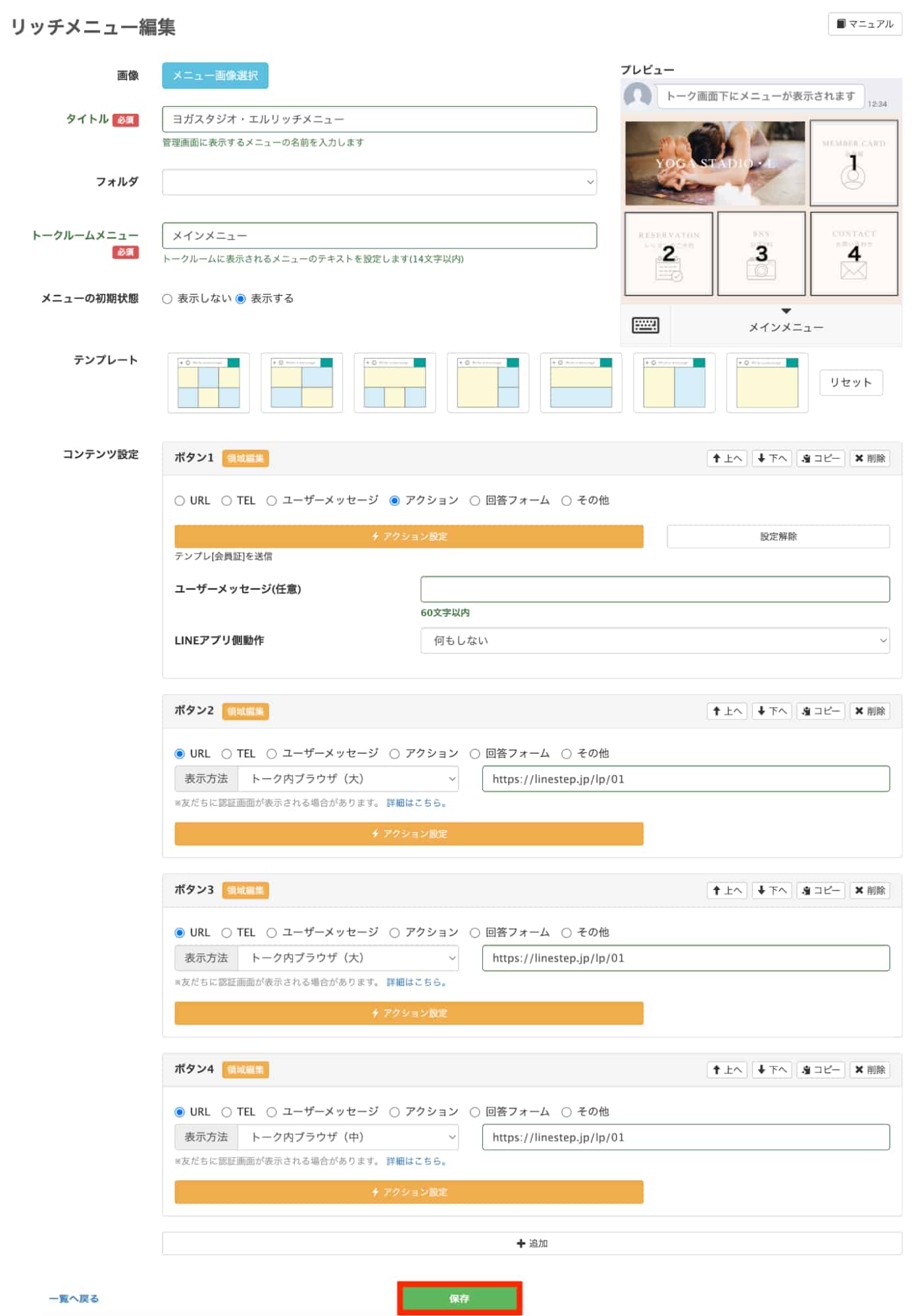
Task: Move ボタン4 up with 上へ
Action: [726, 1070]
